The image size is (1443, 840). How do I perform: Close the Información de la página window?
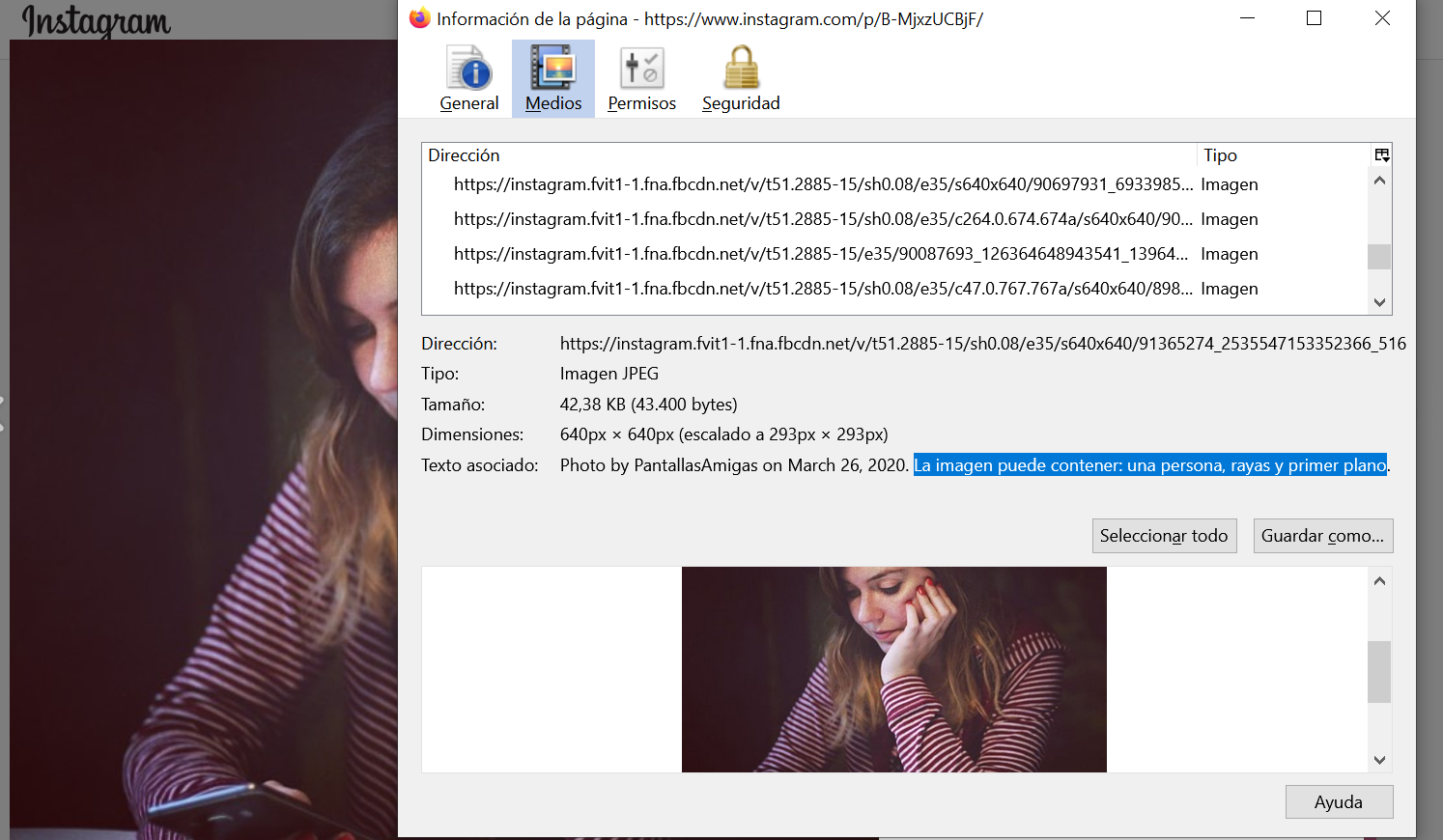[1382, 18]
